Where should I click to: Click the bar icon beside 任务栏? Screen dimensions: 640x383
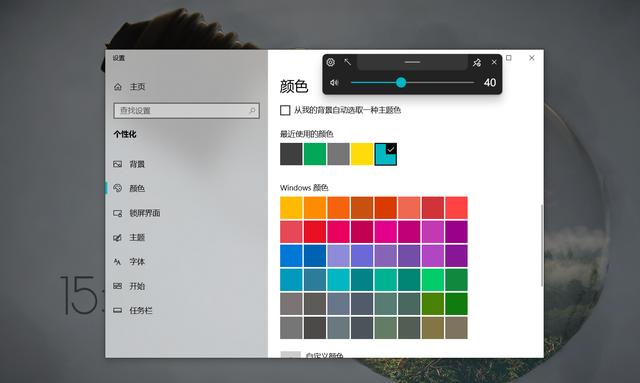pos(118,310)
